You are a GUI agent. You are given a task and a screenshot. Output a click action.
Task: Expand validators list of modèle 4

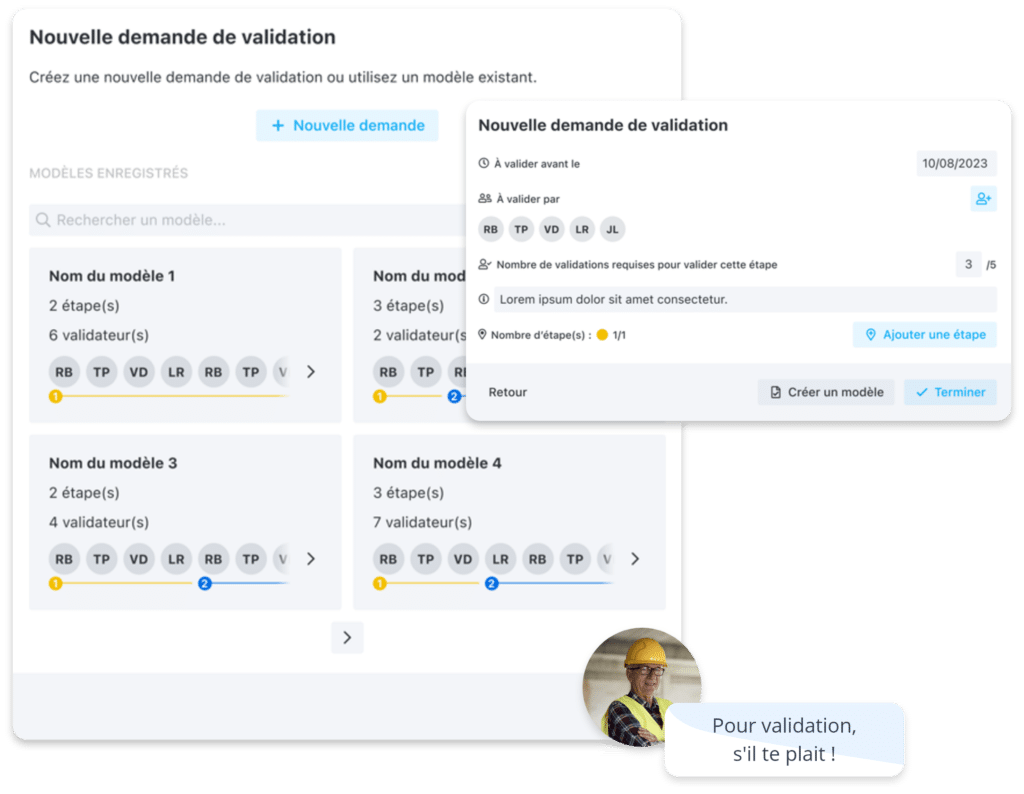tap(635, 559)
